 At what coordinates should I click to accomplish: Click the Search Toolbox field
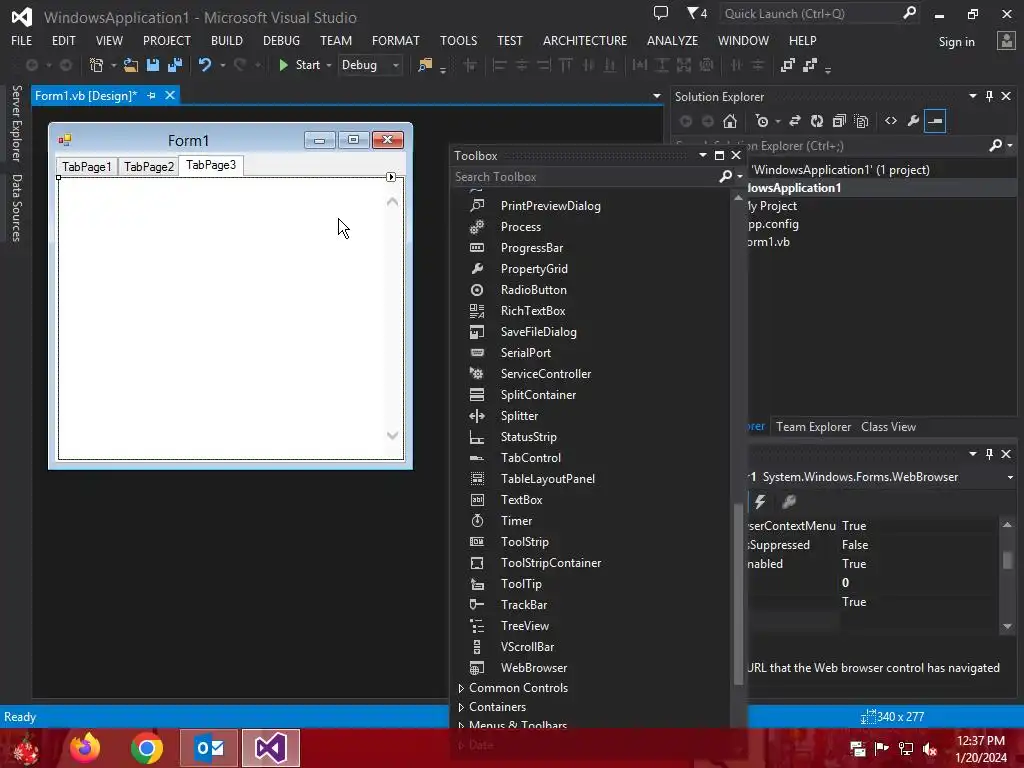click(584, 177)
